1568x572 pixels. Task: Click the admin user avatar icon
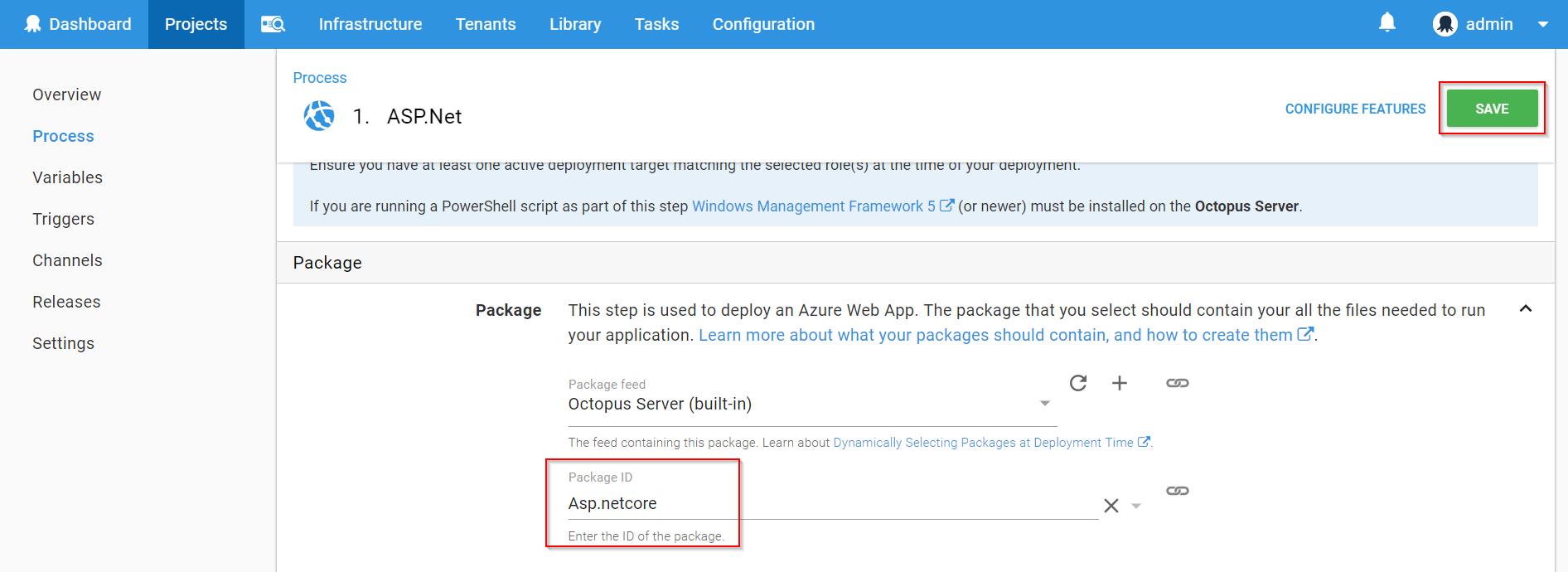(x=1445, y=24)
